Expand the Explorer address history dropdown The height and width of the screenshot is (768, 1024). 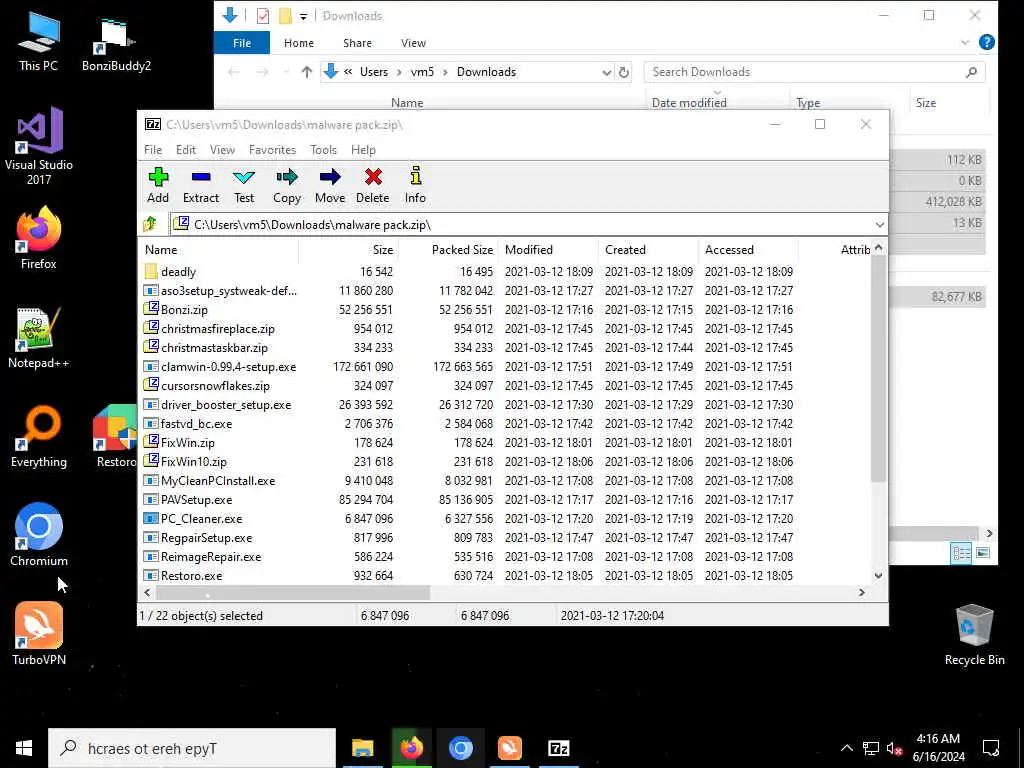pos(606,72)
